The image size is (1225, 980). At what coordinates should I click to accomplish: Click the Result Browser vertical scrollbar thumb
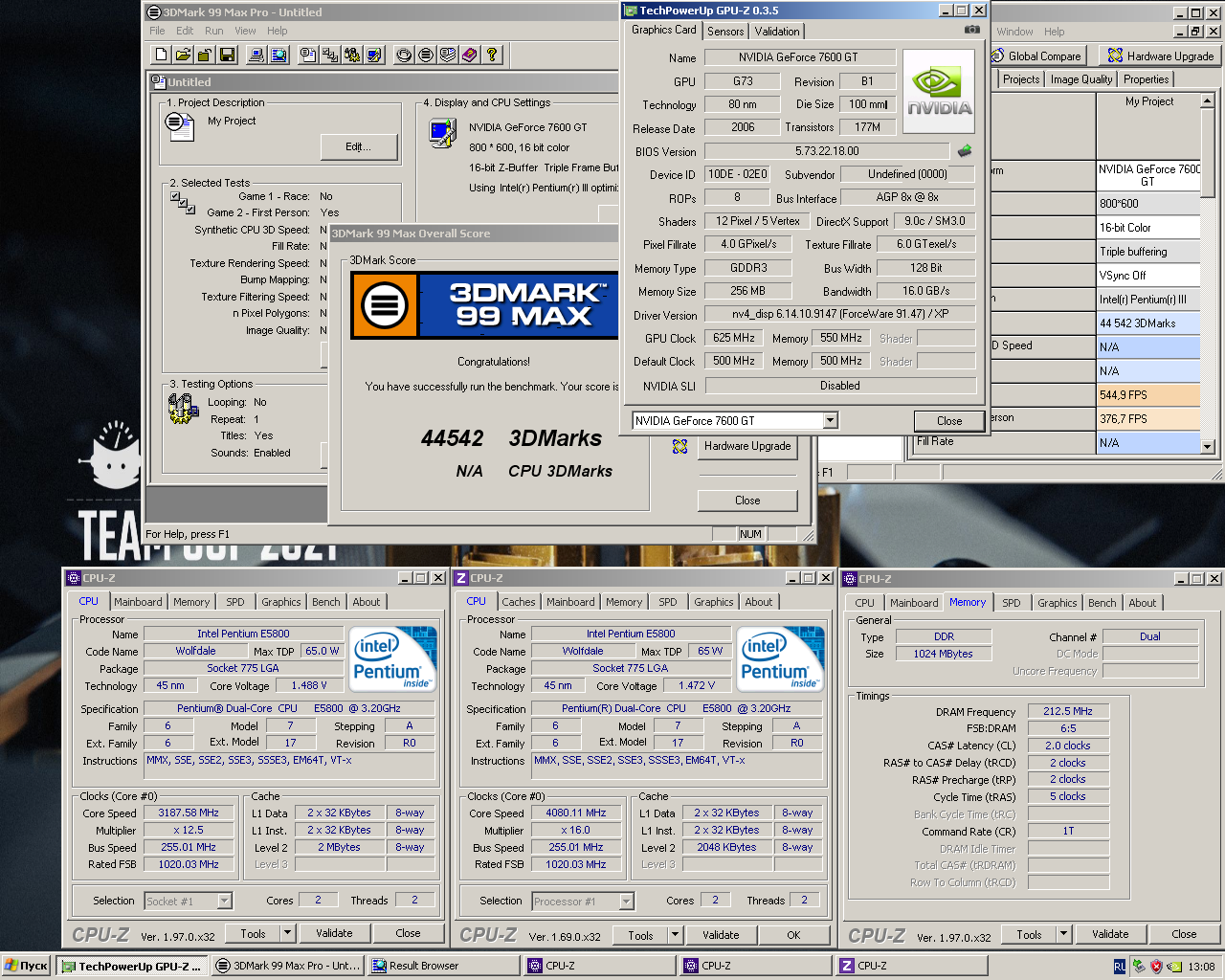(1208, 153)
